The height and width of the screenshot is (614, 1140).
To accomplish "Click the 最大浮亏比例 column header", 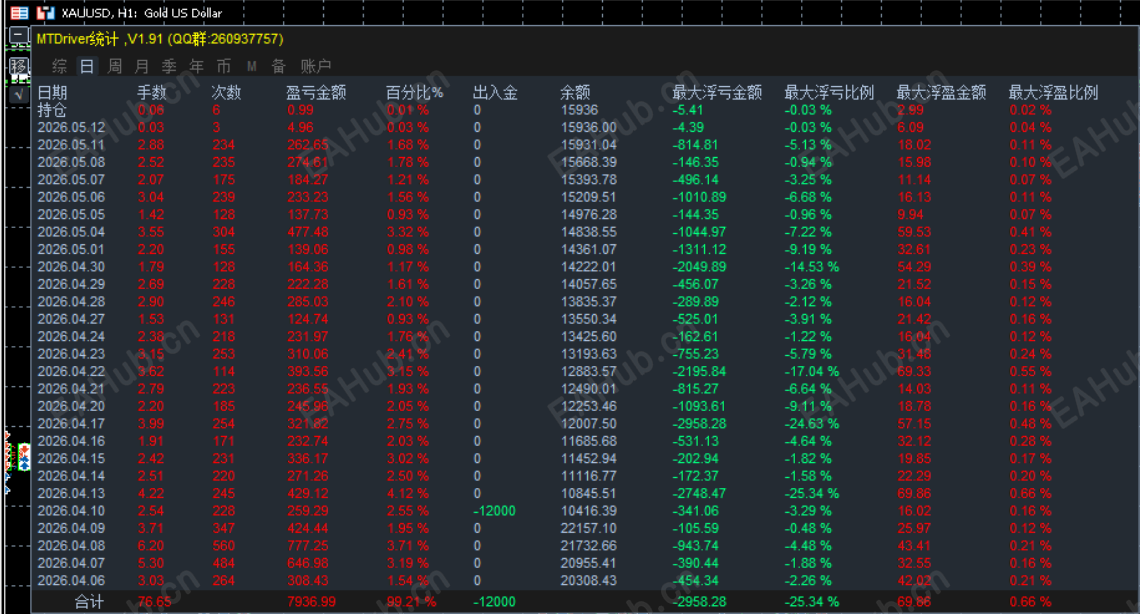I will pyautogui.click(x=829, y=92).
